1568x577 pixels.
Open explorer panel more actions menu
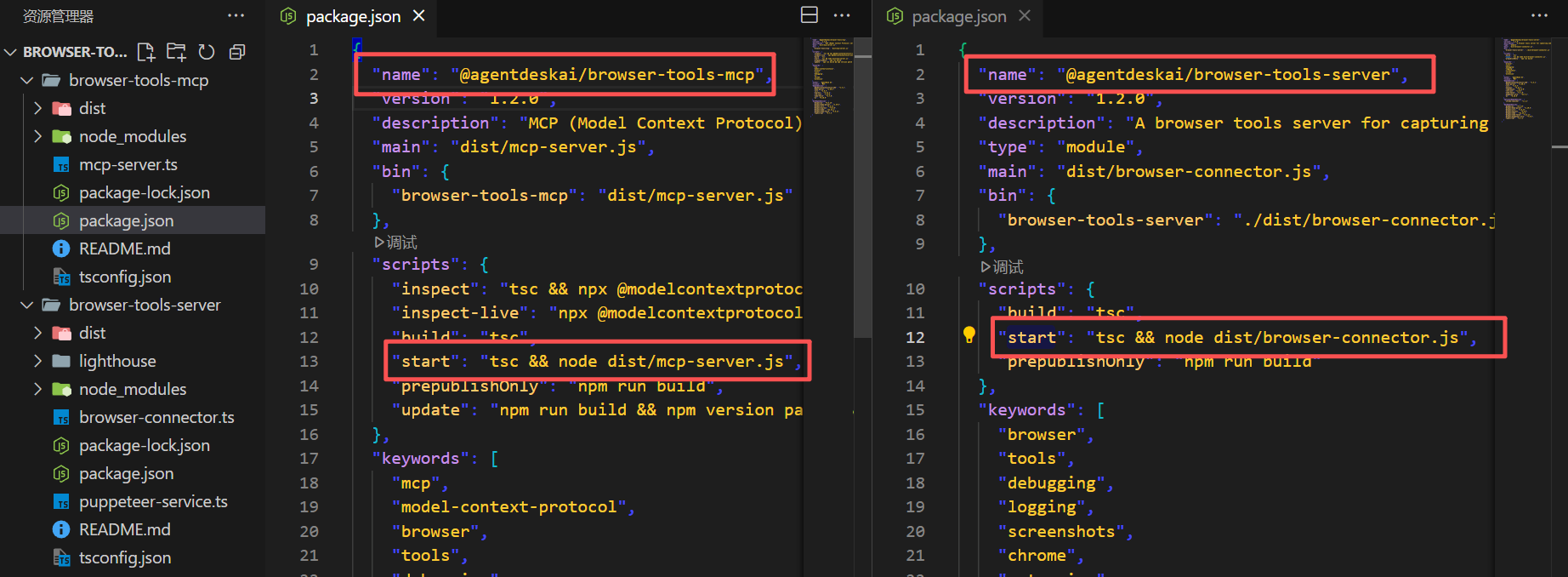pyautogui.click(x=236, y=16)
